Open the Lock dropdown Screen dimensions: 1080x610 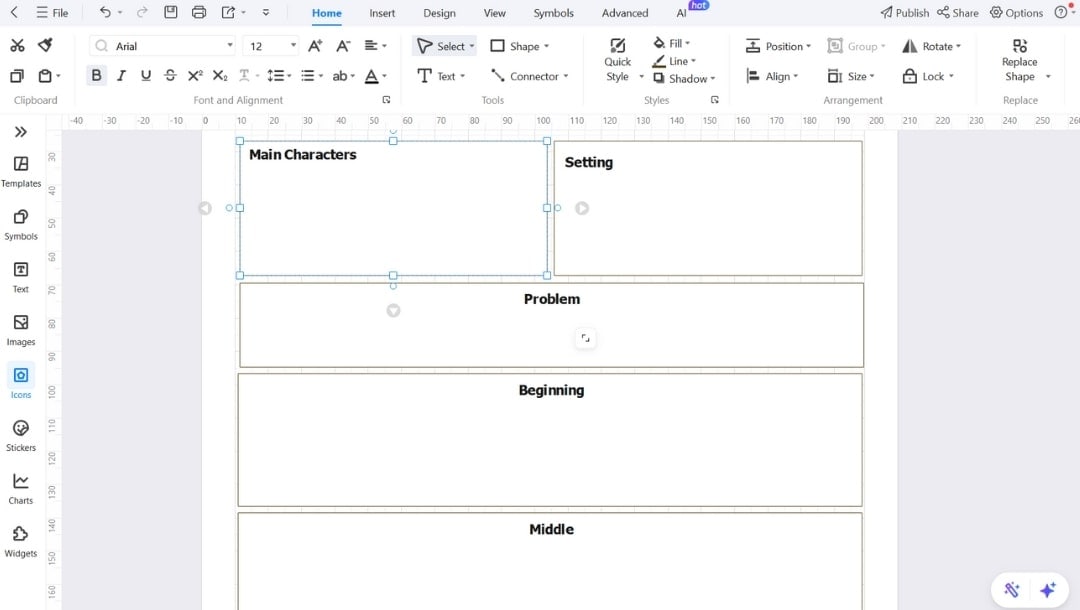pos(928,76)
